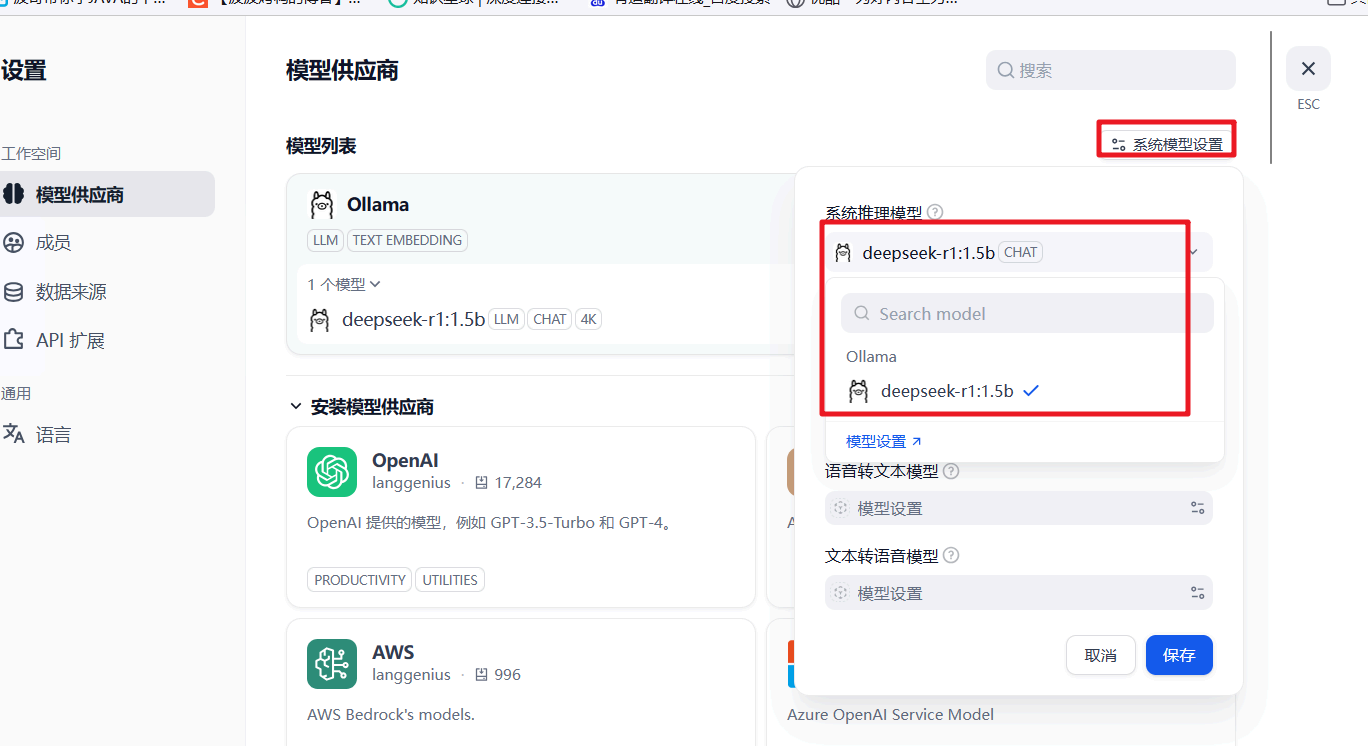Click the AWS logo icon
Screen dimensions: 1368x746
coord(332,664)
